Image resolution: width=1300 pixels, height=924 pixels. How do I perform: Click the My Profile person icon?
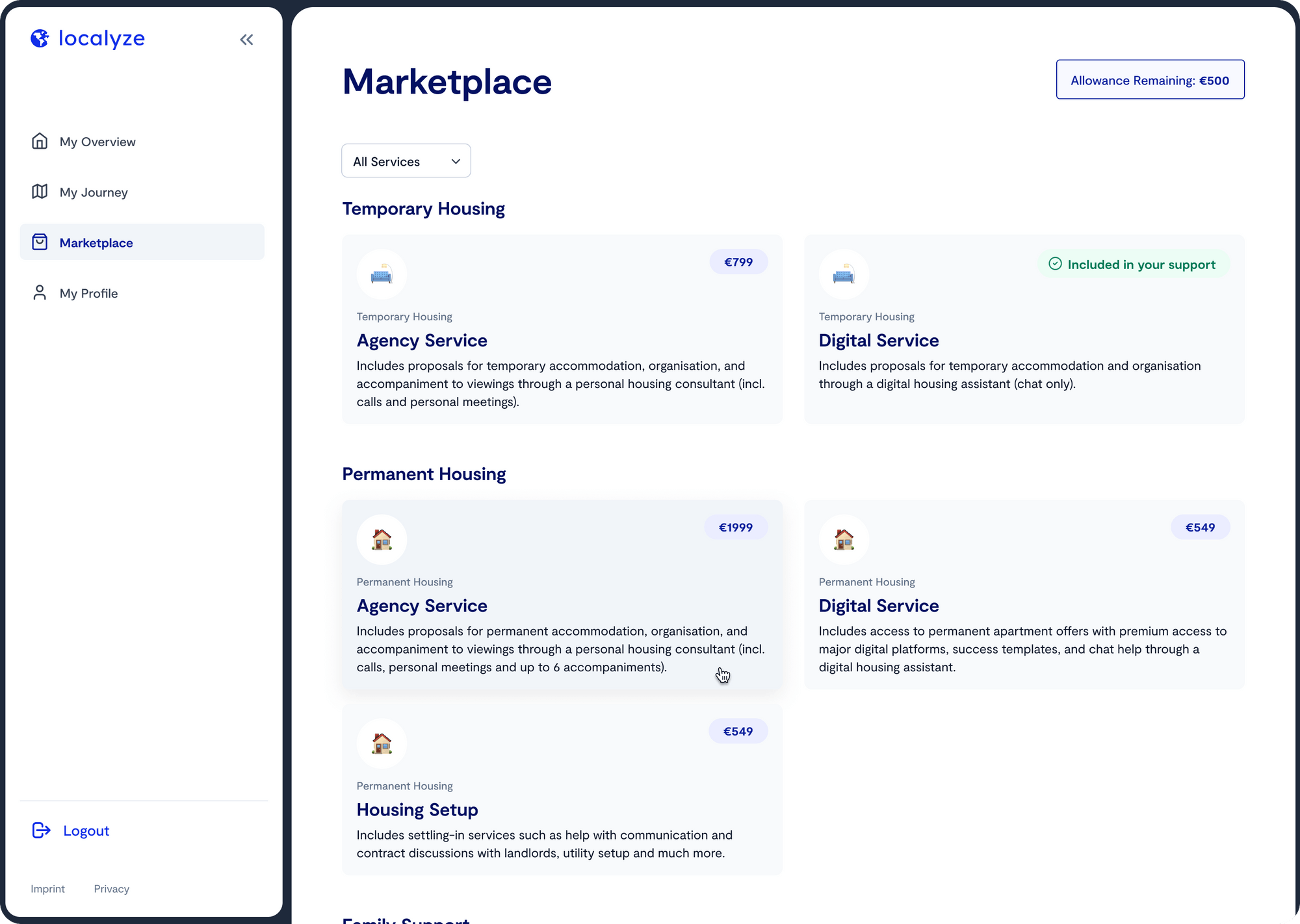[40, 292]
